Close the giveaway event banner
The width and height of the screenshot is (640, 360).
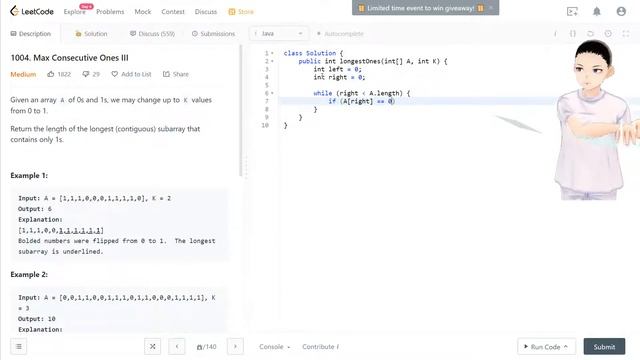(491, 8)
